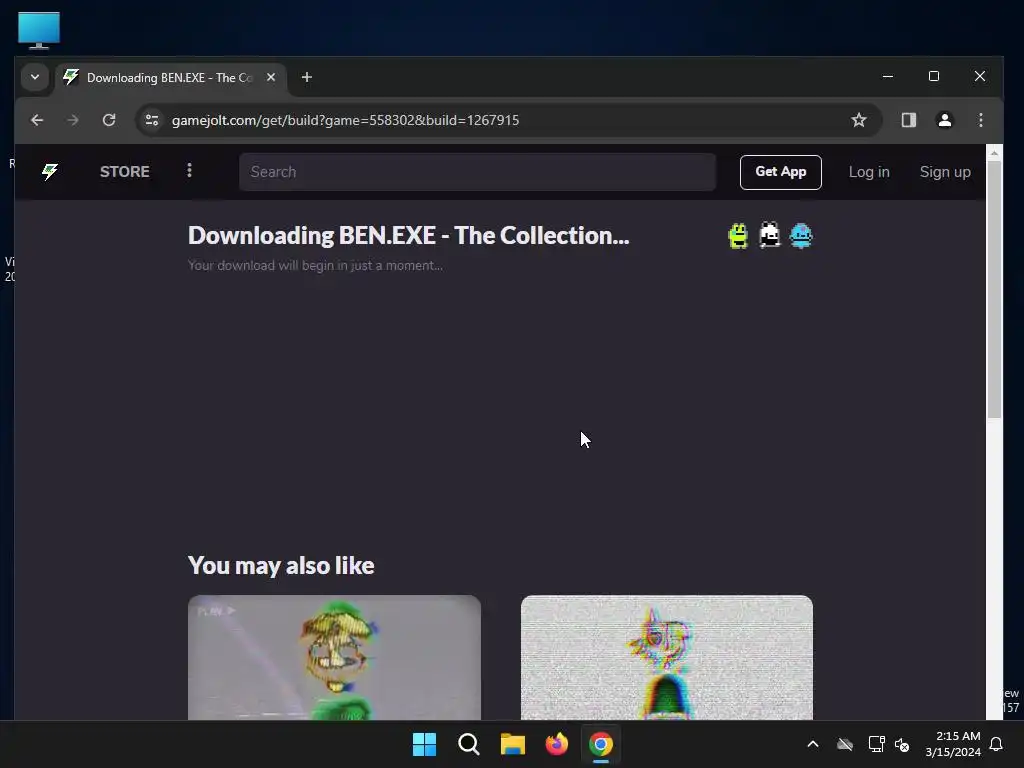Click the 'Downloading BEN.EXE - The Collection...' heading
The image size is (1024, 768).
tap(408, 236)
